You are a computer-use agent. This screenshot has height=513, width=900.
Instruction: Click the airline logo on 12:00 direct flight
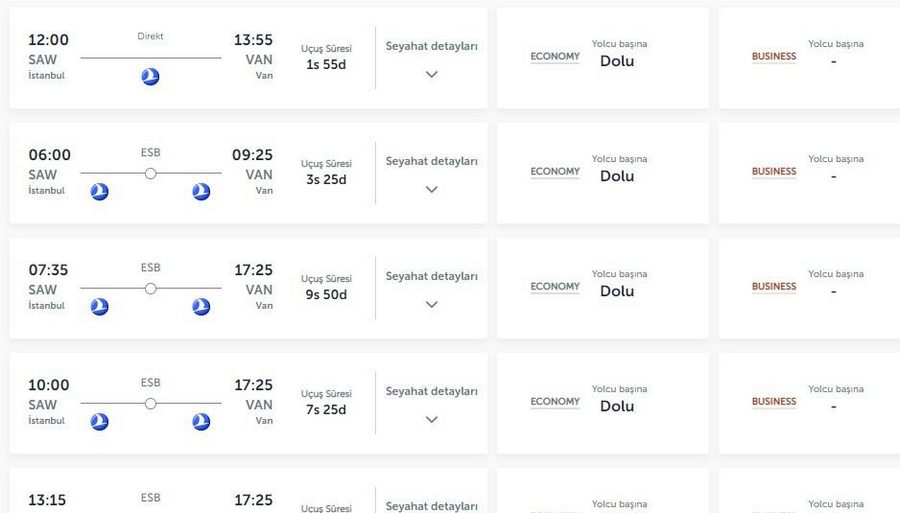(150, 76)
